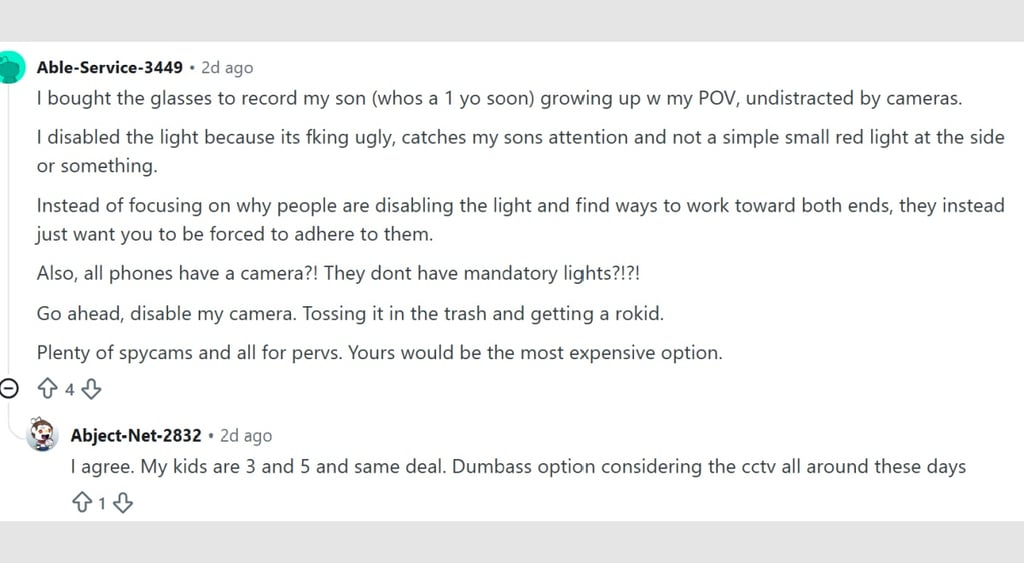The image size is (1024, 563).
Task: Collapse the thread with the minus circle
Action: (8, 389)
